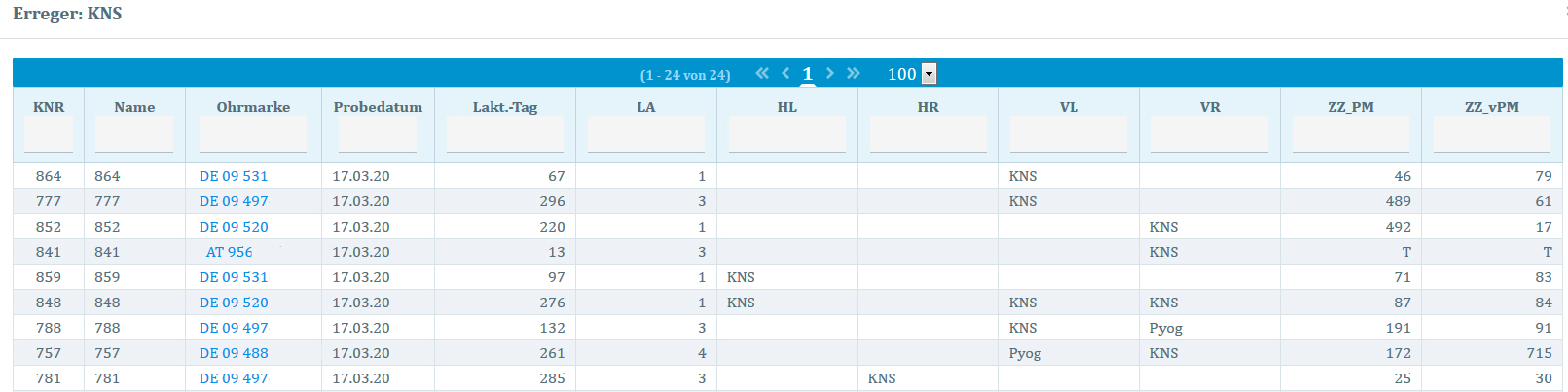Sort by ZZ_PM column header
Image resolution: width=1568 pixels, height=392 pixels.
tap(1350, 107)
